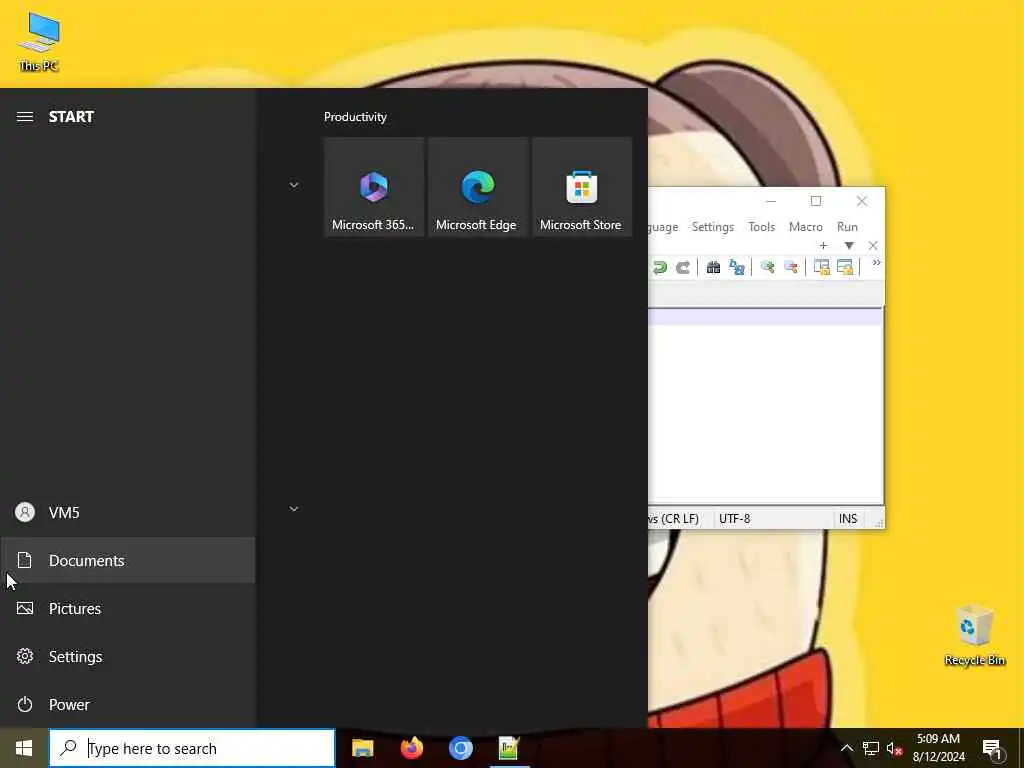Open the taskbar clock and date
Screen dimensions: 1024x768
938,748
